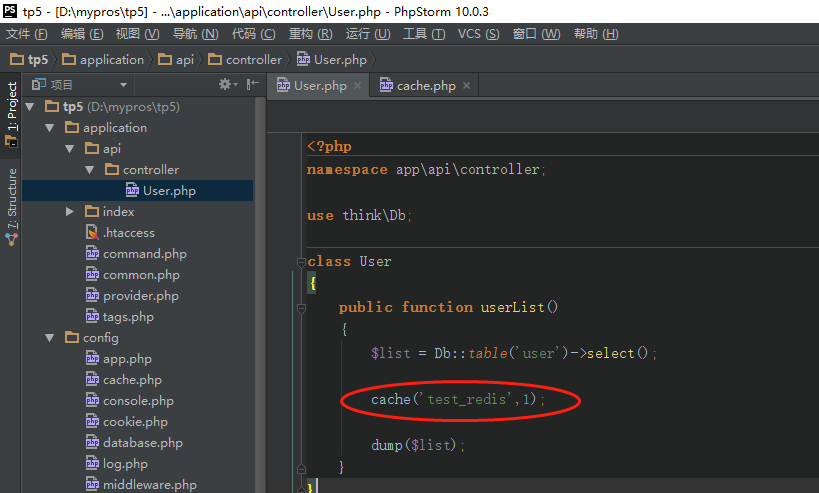Click the namespace declaration line

coord(426,169)
